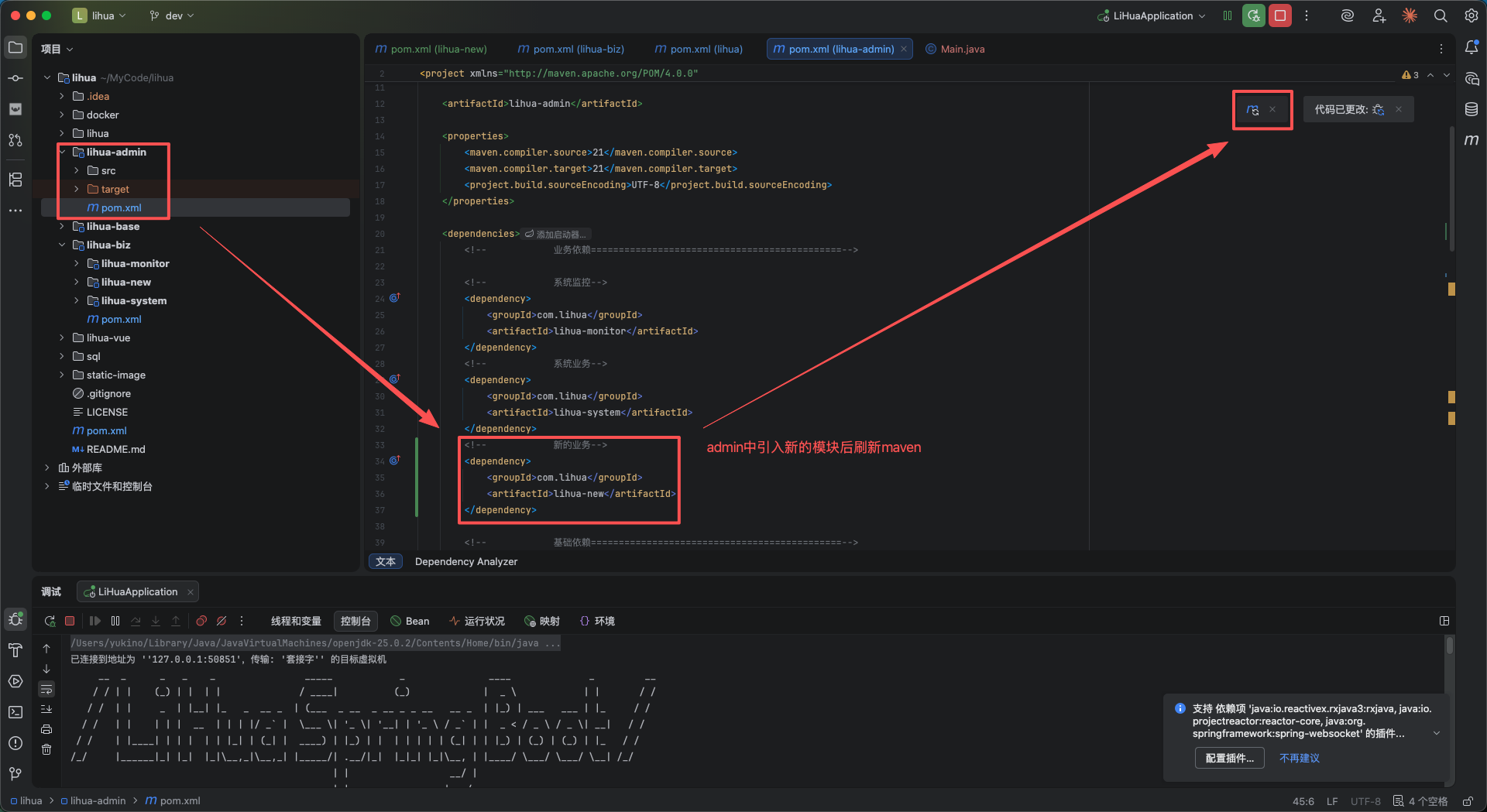Toggle Mute Breakpoints in debug toolbar
Viewport: 1487px width, 812px height.
click(x=222, y=621)
